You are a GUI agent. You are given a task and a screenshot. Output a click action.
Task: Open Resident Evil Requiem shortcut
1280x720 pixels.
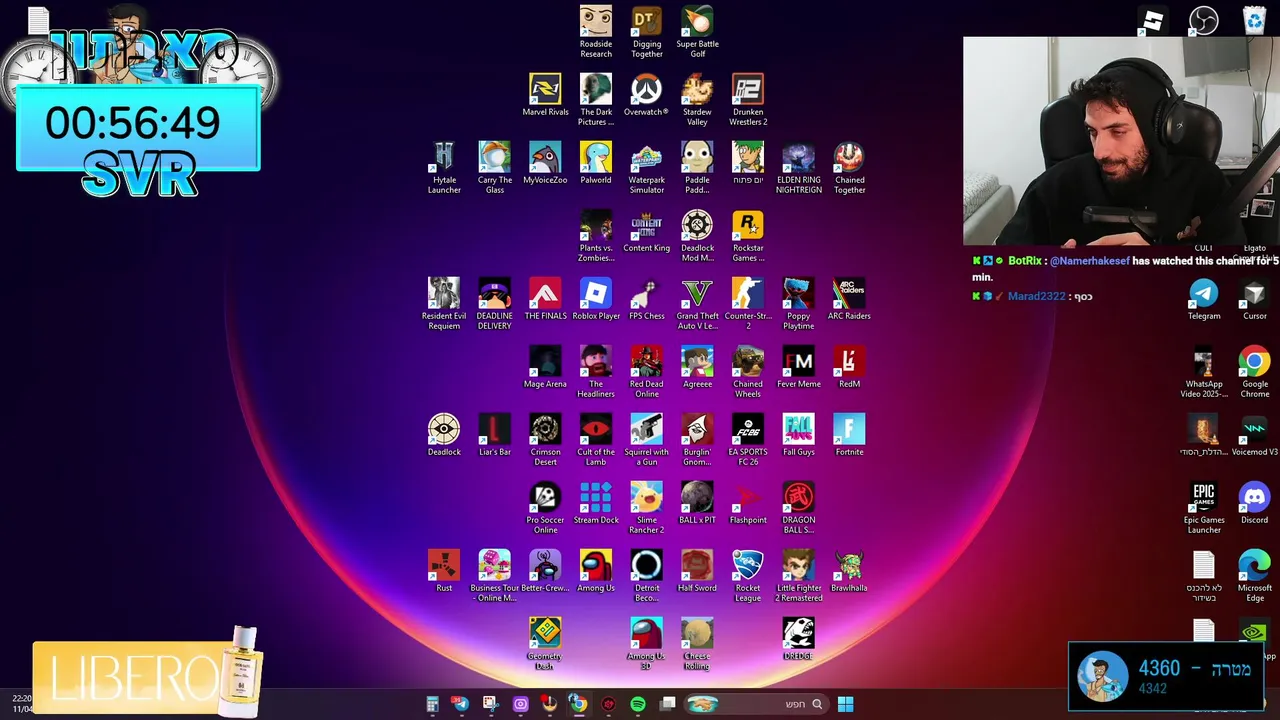pos(444,304)
